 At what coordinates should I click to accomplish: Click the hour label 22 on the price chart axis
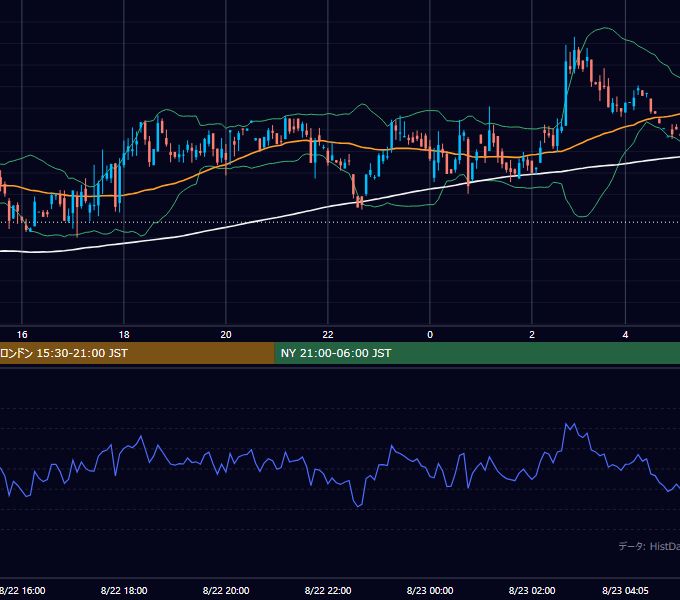coord(328,335)
